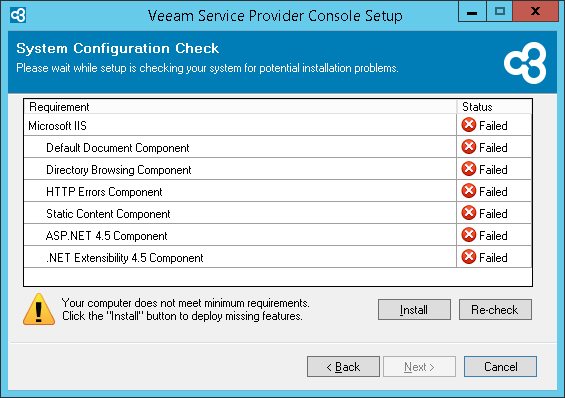Select the HTTP Errors Component row
Viewport: 565px width, 398px height.
(278, 191)
